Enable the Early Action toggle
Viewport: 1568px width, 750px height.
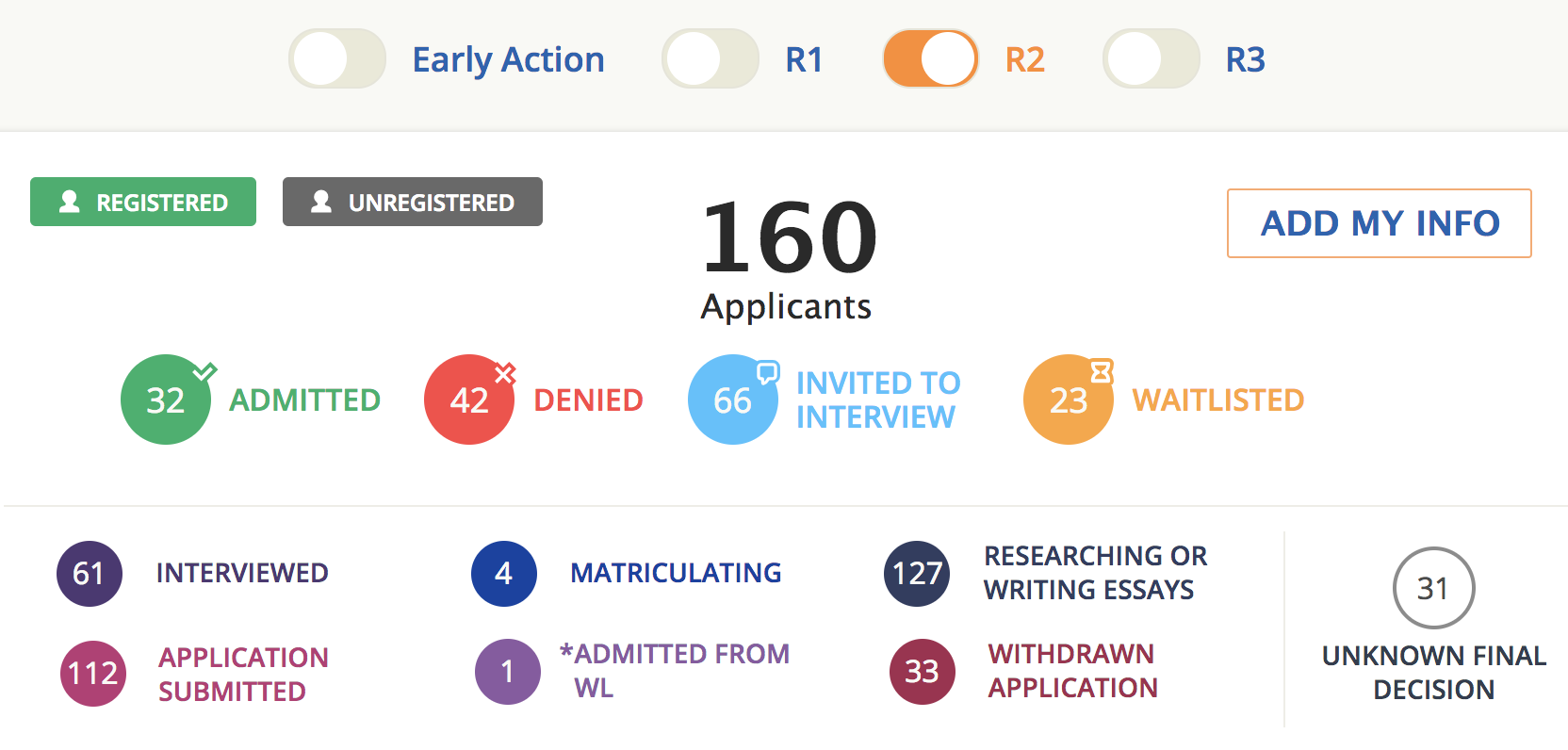337,58
